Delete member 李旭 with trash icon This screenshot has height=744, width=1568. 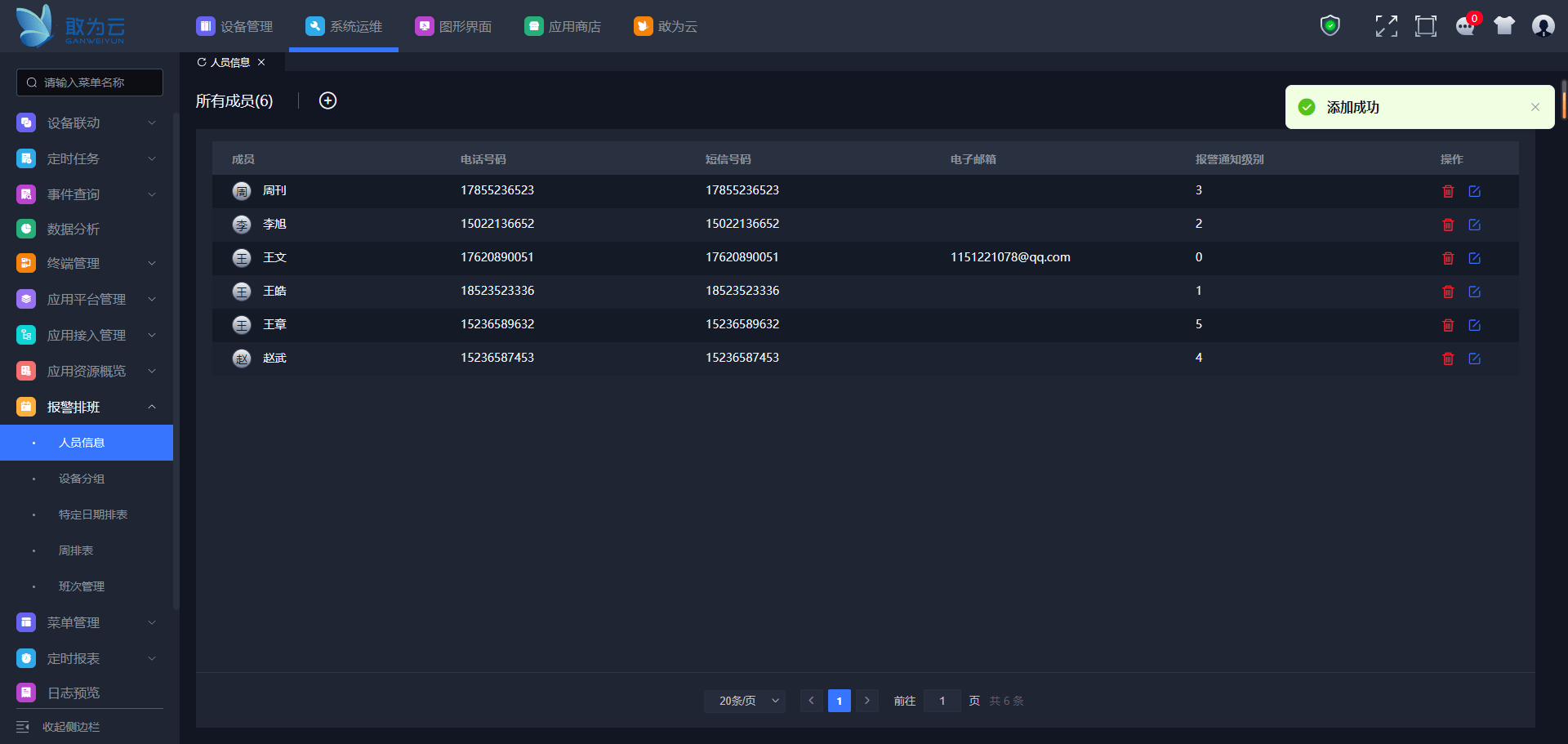(x=1448, y=225)
